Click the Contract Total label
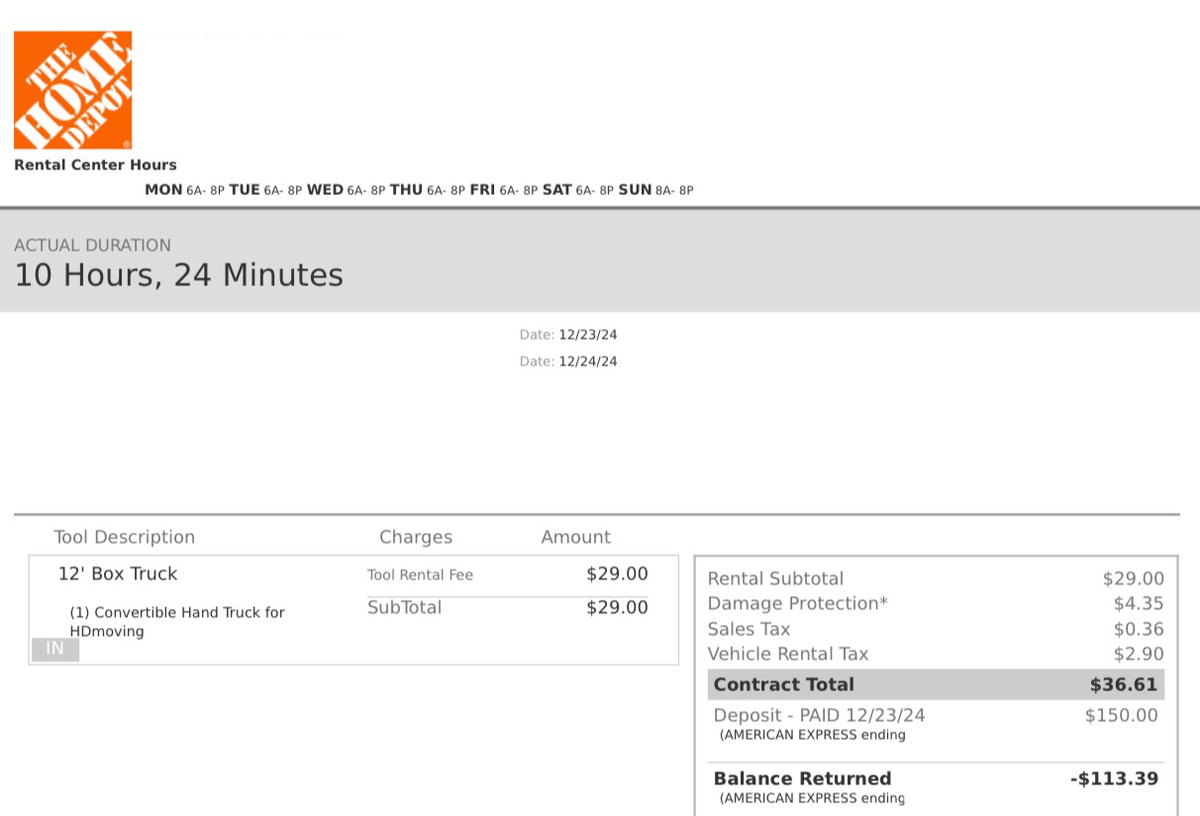 [784, 685]
